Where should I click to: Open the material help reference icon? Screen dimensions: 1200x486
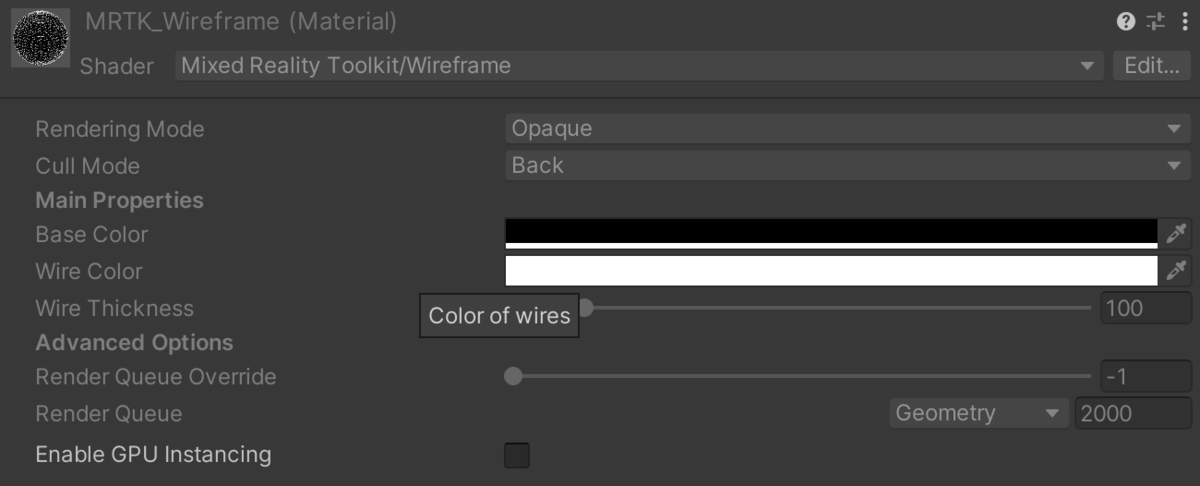(1127, 21)
